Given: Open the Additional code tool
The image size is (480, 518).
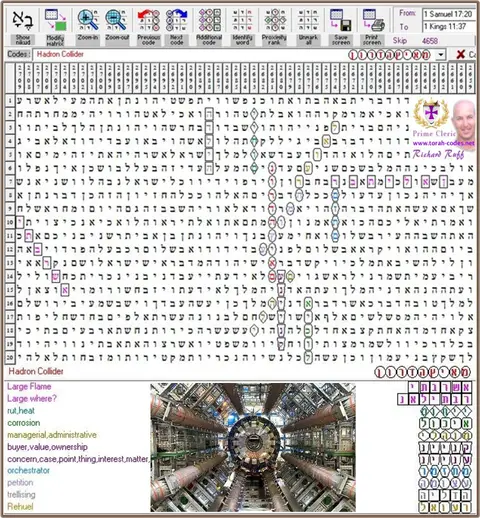Looking at the screenshot, I should click(x=209, y=20).
